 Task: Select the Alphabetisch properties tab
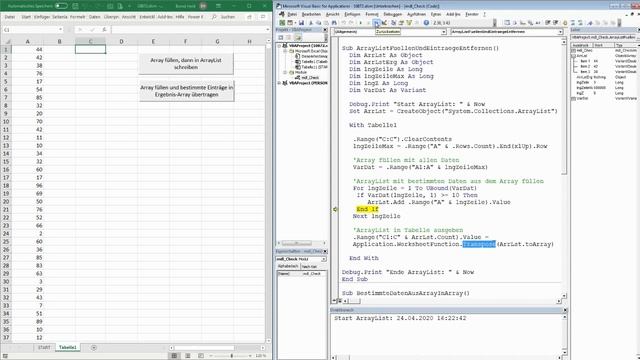pos(288,266)
